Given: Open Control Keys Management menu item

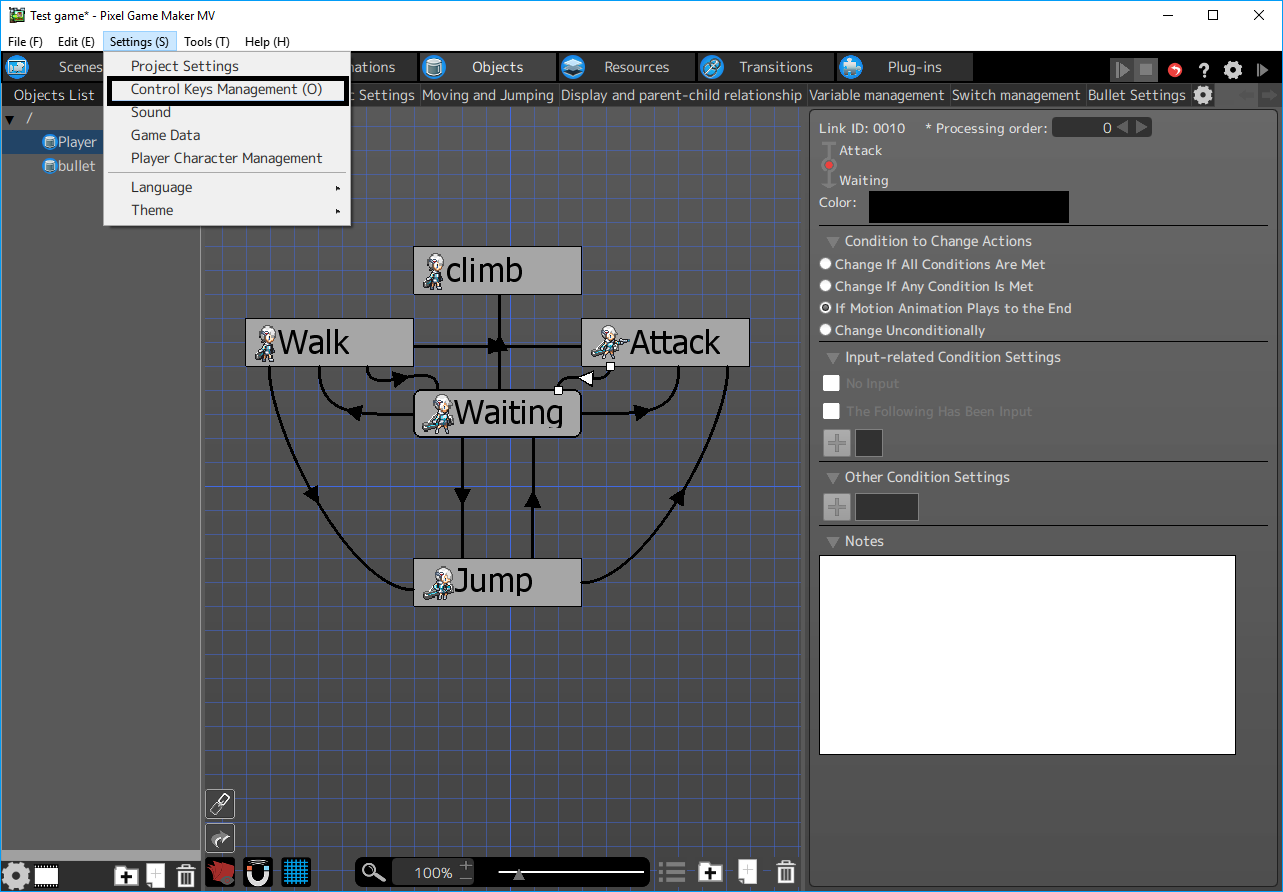Looking at the screenshot, I should click(227, 89).
